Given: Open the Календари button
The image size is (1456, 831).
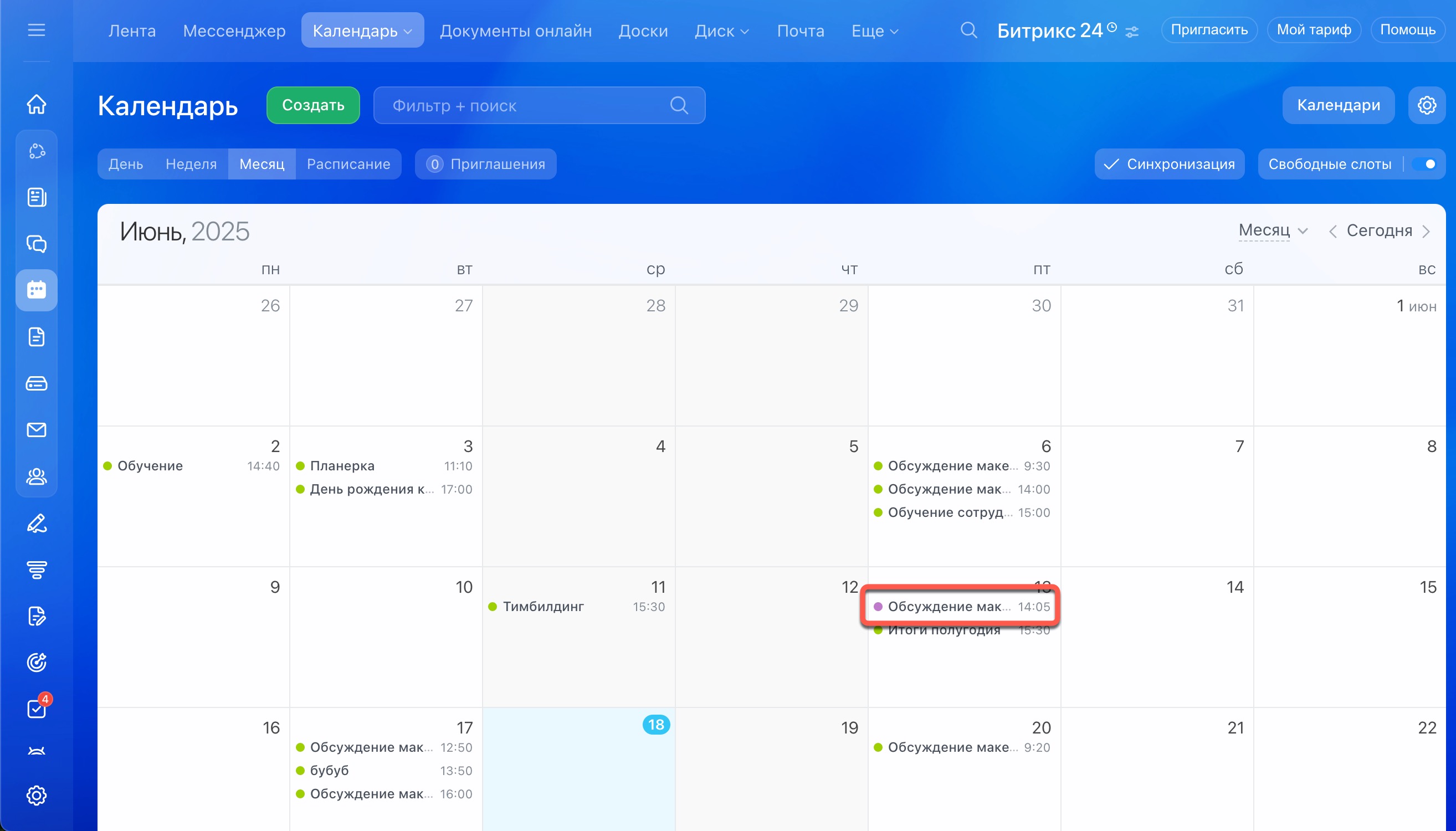Looking at the screenshot, I should [x=1338, y=105].
